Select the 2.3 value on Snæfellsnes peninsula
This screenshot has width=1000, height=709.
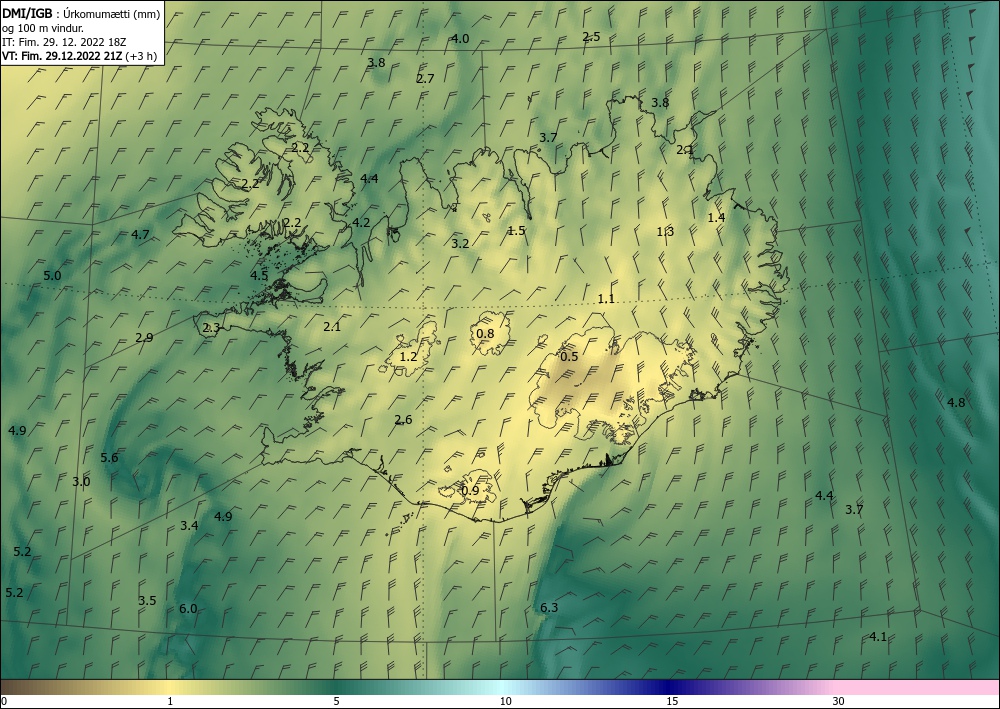pyautogui.click(x=211, y=328)
